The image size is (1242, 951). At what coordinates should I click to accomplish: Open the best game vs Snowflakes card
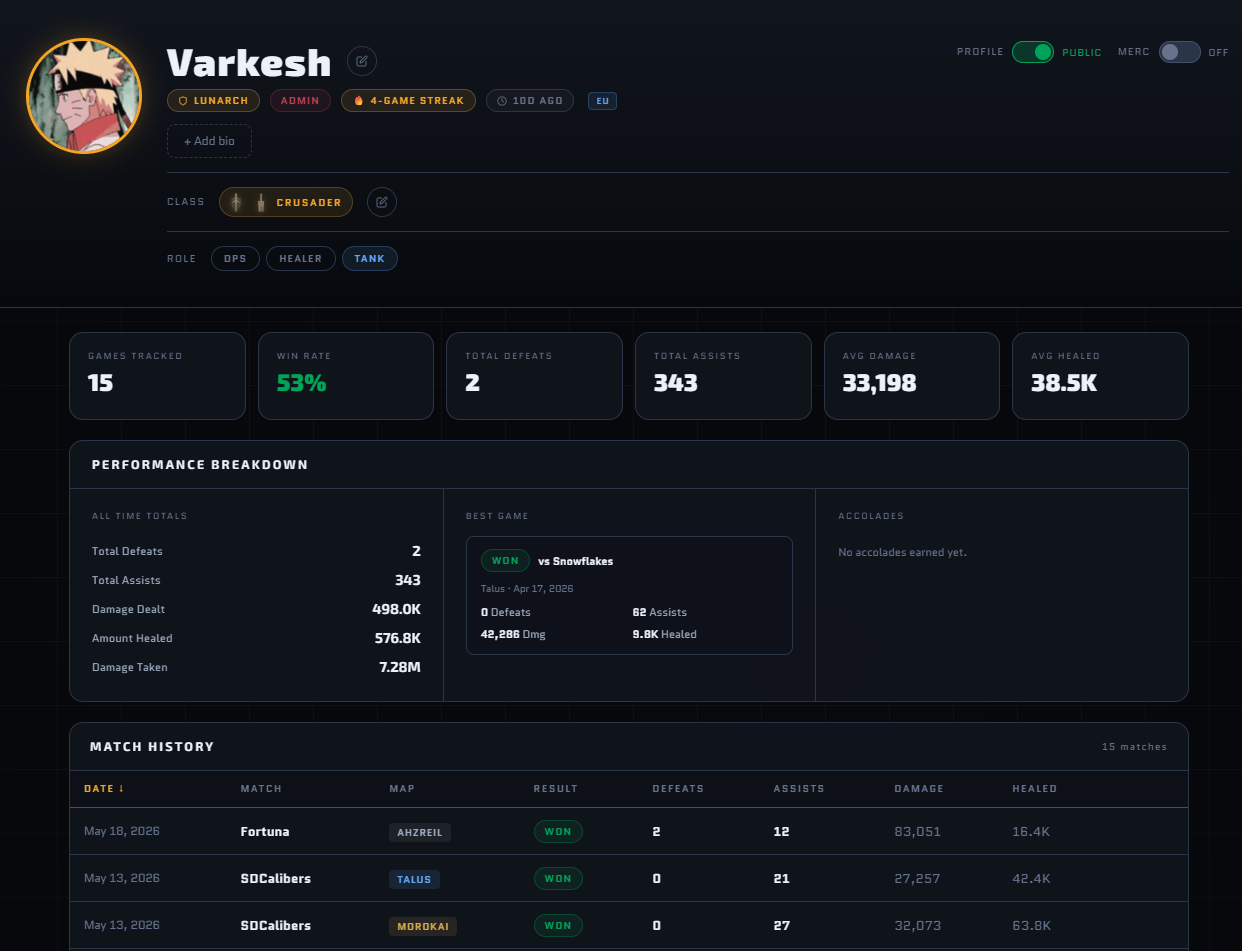point(629,595)
